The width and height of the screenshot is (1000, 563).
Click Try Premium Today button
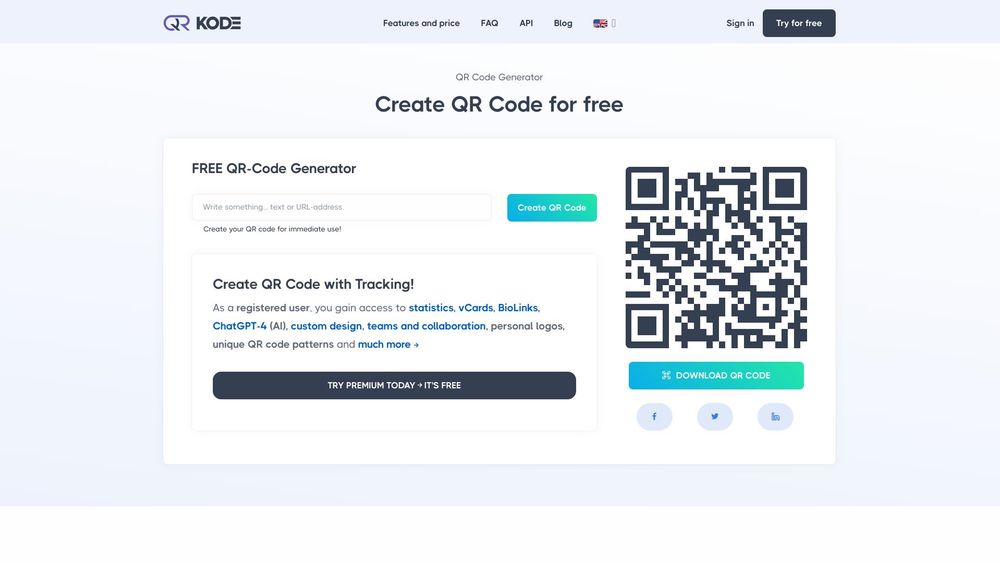click(x=394, y=386)
